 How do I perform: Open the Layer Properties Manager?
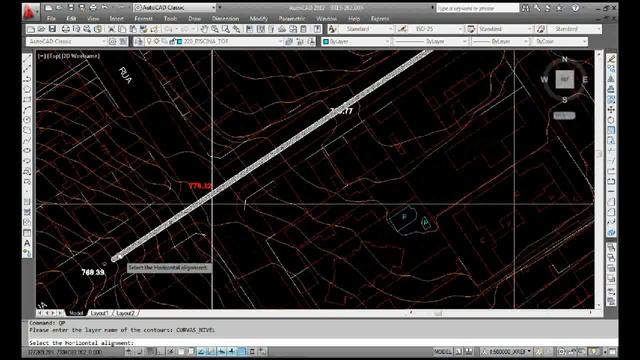(x=139, y=41)
